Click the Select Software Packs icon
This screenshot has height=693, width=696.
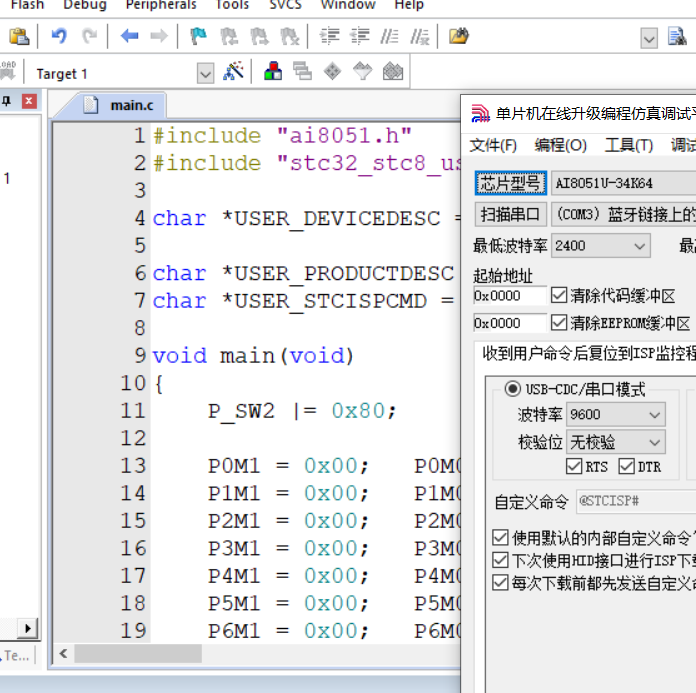tap(363, 71)
